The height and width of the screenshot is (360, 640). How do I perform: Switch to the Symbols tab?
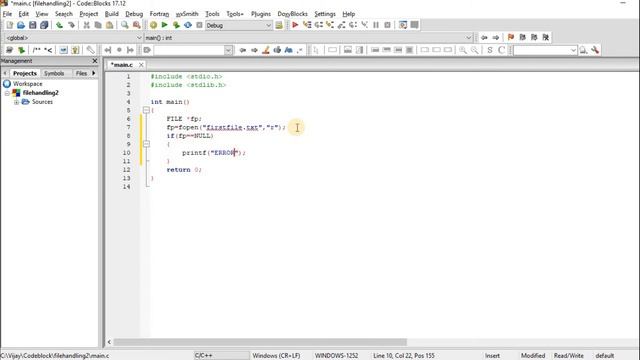click(x=54, y=73)
